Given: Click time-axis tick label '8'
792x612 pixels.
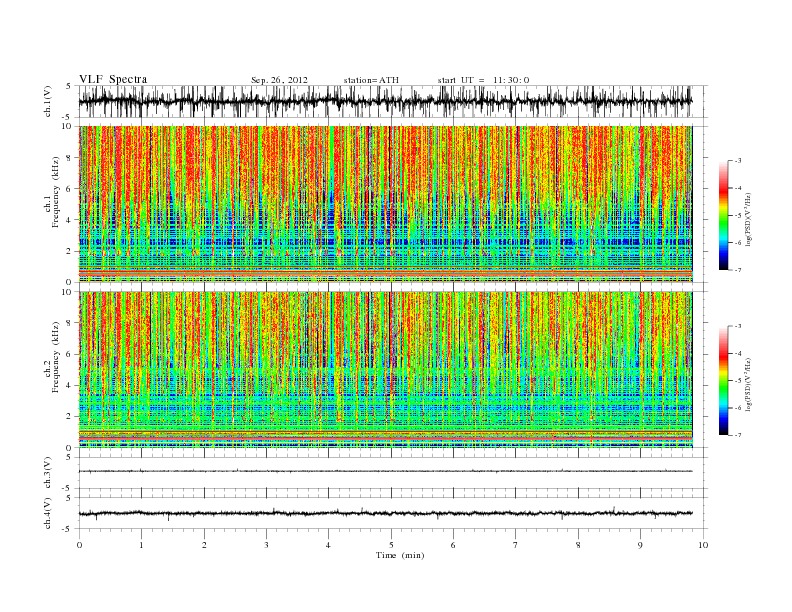Looking at the screenshot, I should point(578,545).
